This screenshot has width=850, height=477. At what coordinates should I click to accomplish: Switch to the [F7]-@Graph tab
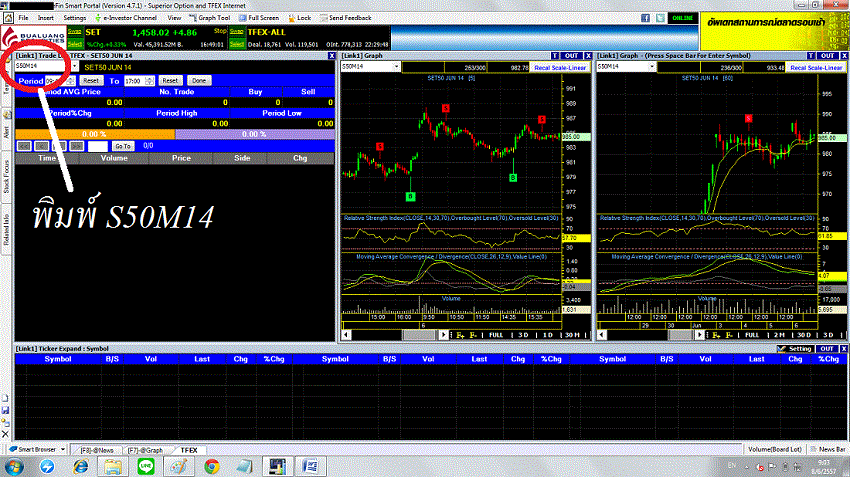[145, 450]
